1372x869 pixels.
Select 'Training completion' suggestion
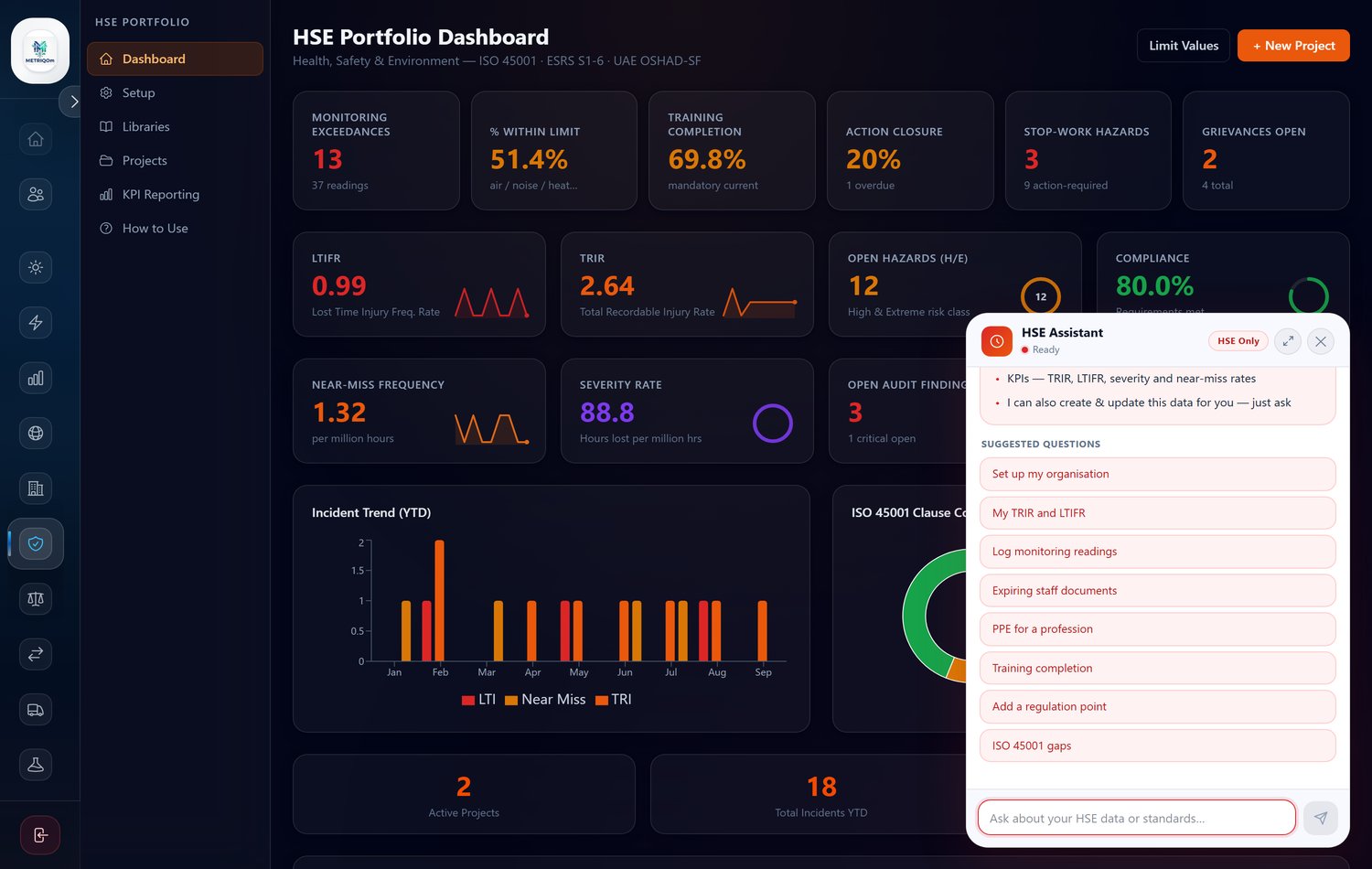(x=1158, y=668)
